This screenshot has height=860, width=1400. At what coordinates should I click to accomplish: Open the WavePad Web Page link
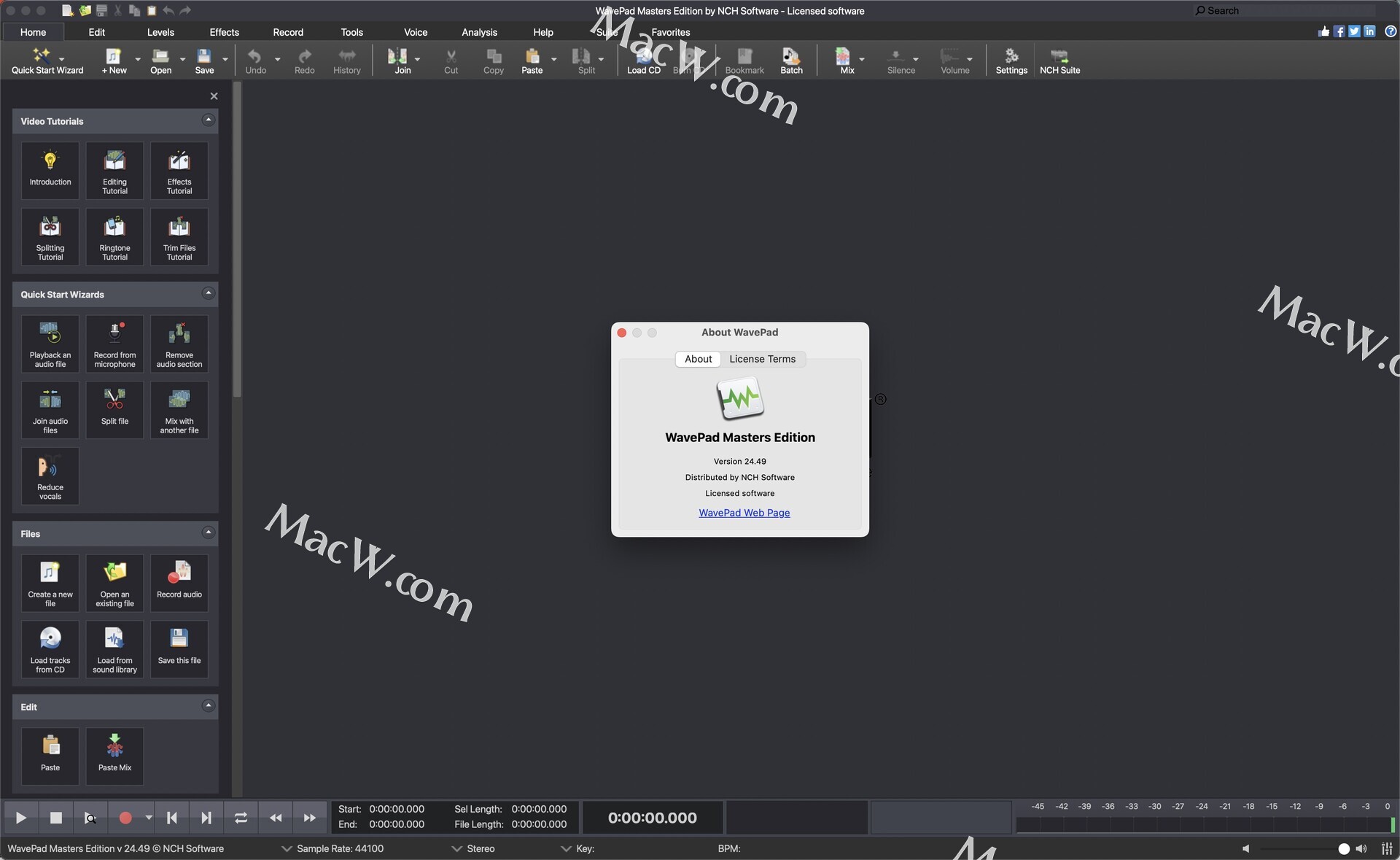(x=744, y=513)
